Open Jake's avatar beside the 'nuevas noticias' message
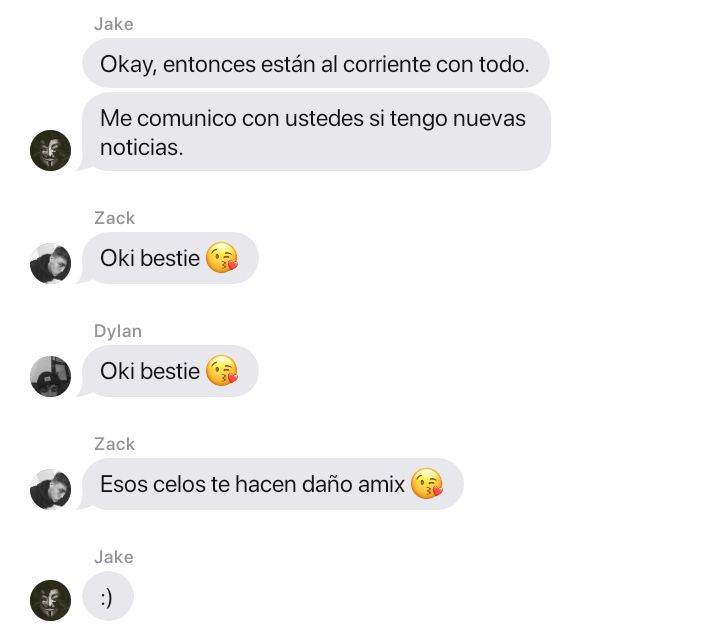720x631 pixels. 51,150
